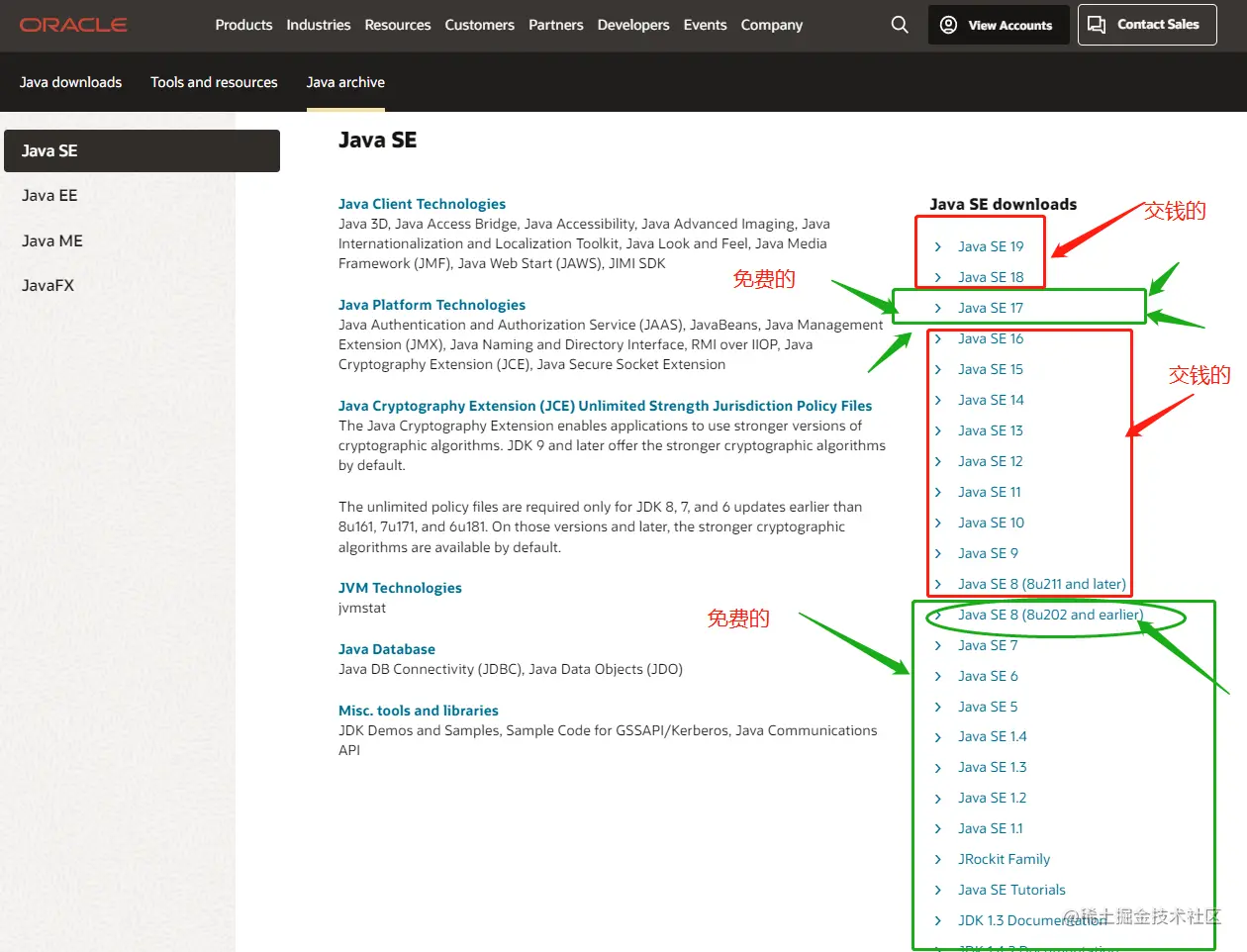
Task: Open the Java SE 14 download link
Action: (x=991, y=401)
